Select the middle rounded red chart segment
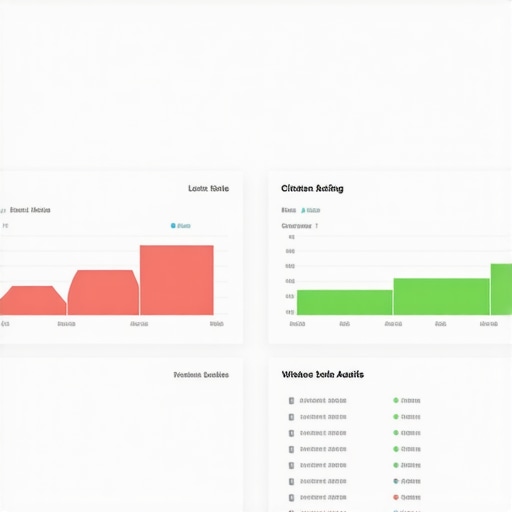 click(103, 293)
